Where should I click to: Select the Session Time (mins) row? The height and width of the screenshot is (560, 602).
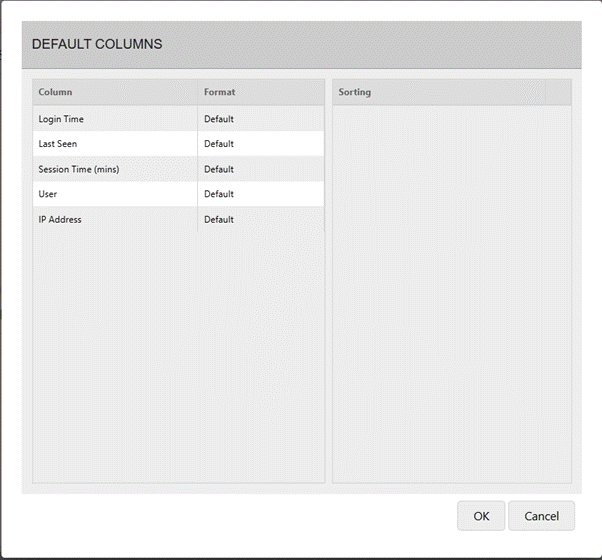tap(179, 169)
